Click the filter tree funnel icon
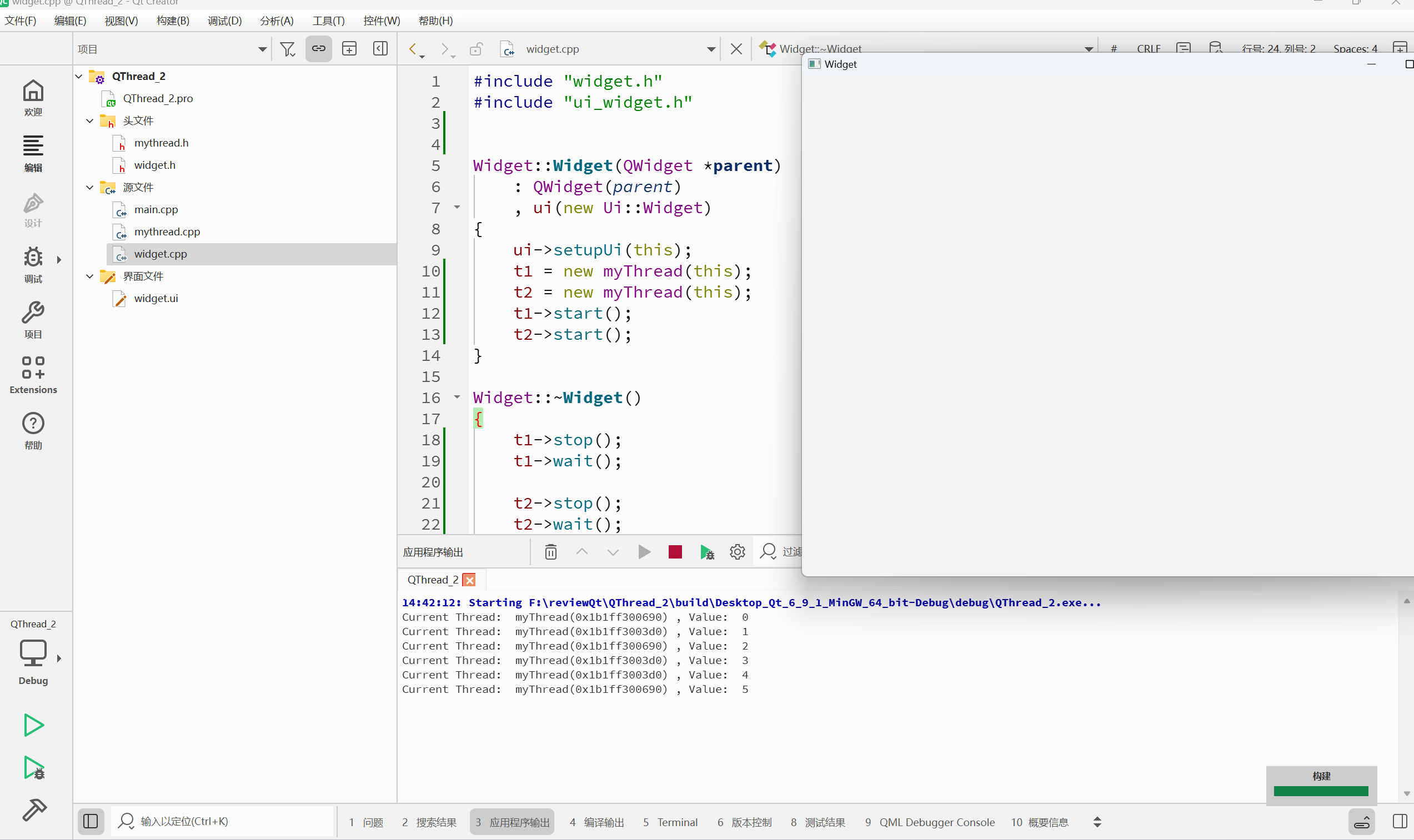The height and width of the screenshot is (840, 1414). tap(288, 49)
